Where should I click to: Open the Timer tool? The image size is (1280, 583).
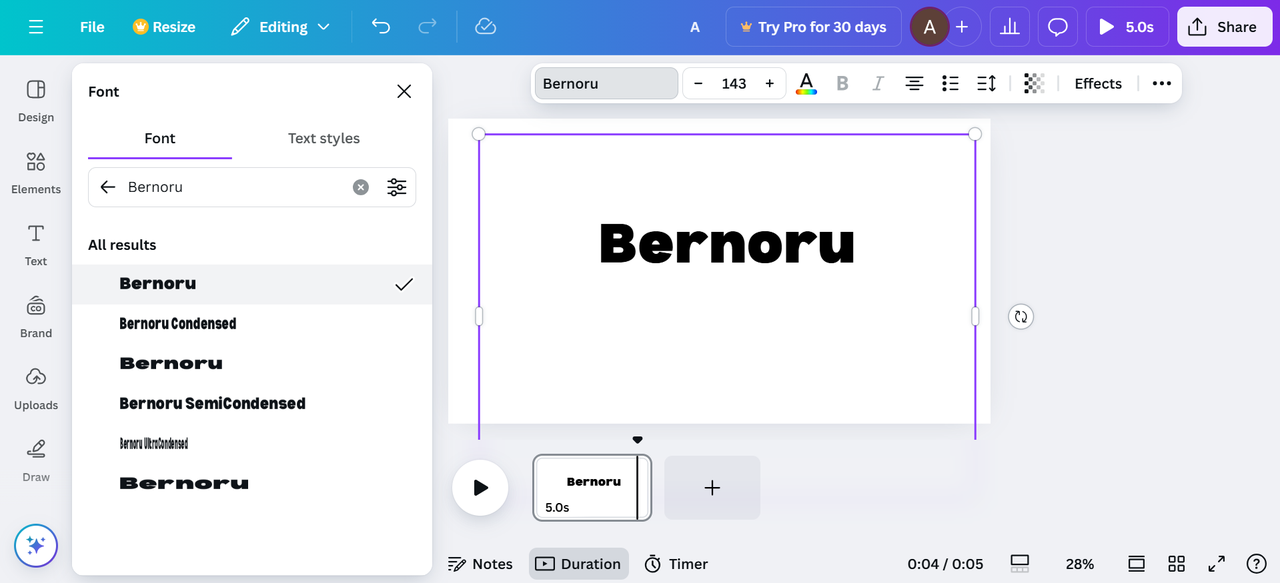[x=676, y=564]
